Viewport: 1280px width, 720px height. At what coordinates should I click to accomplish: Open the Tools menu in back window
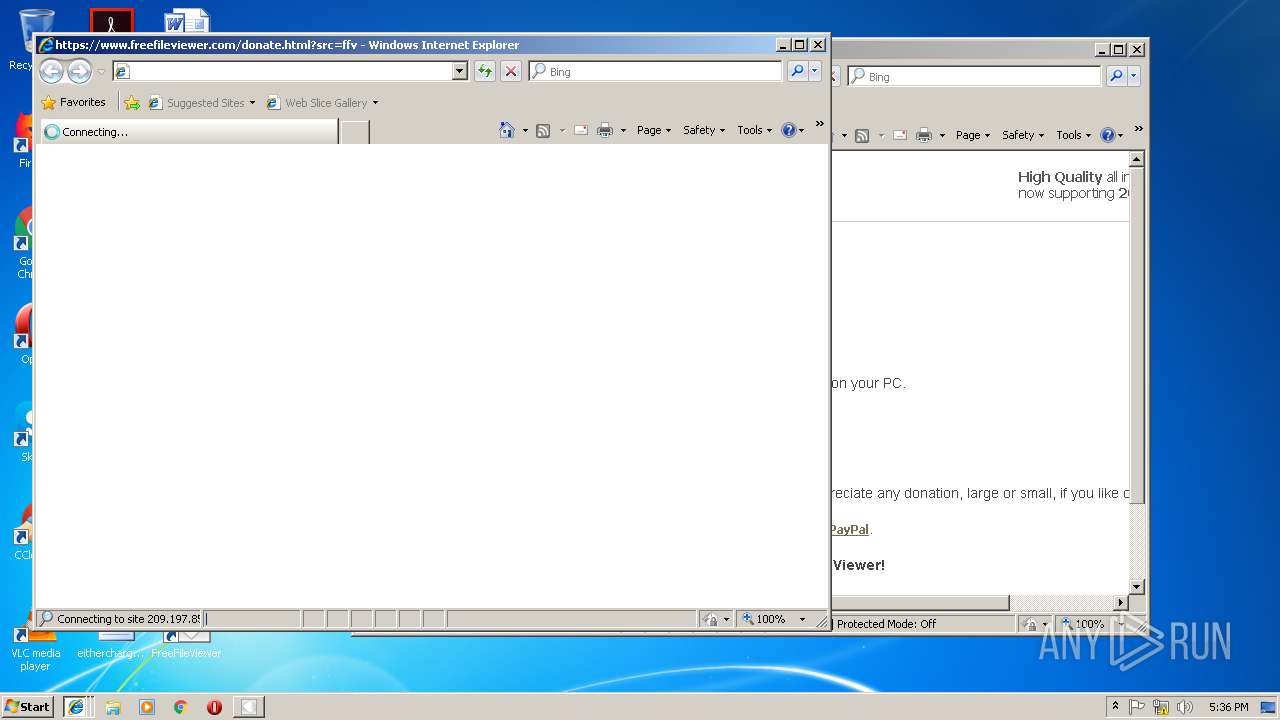pos(1074,135)
